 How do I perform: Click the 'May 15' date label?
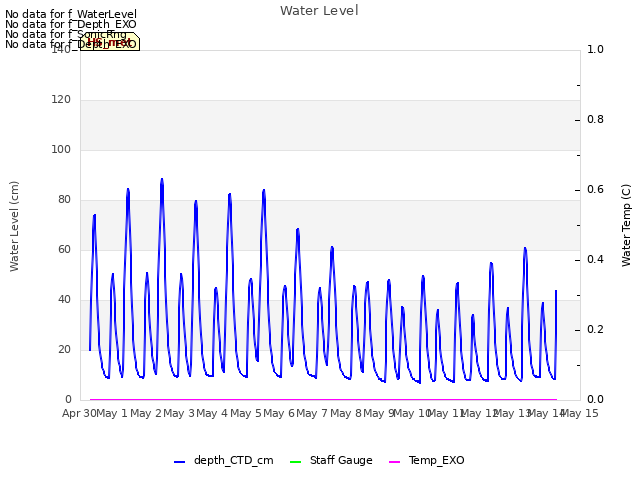580,413
